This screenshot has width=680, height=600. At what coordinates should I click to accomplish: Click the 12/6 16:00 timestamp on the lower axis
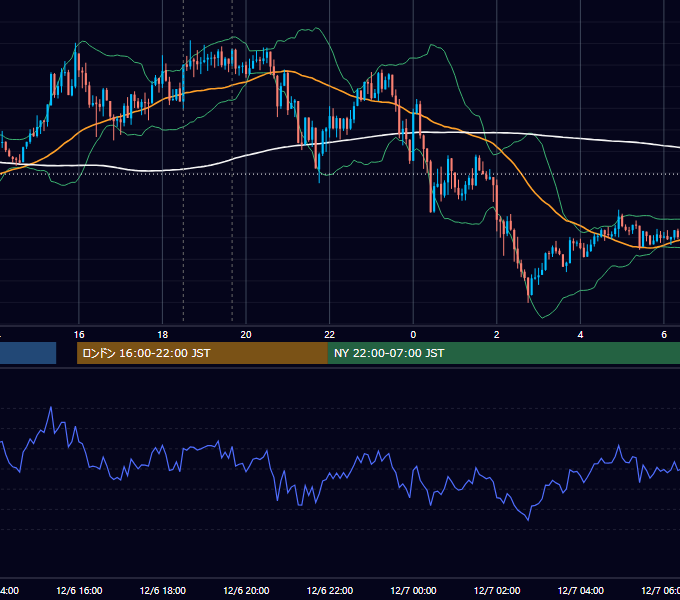(x=79, y=591)
